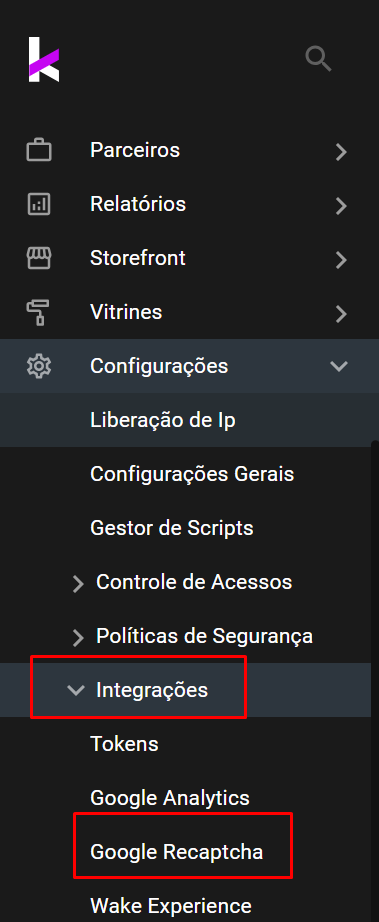Expand the Relatórios chevron arrow
Viewport: 379px width, 922px height.
pyautogui.click(x=341, y=206)
